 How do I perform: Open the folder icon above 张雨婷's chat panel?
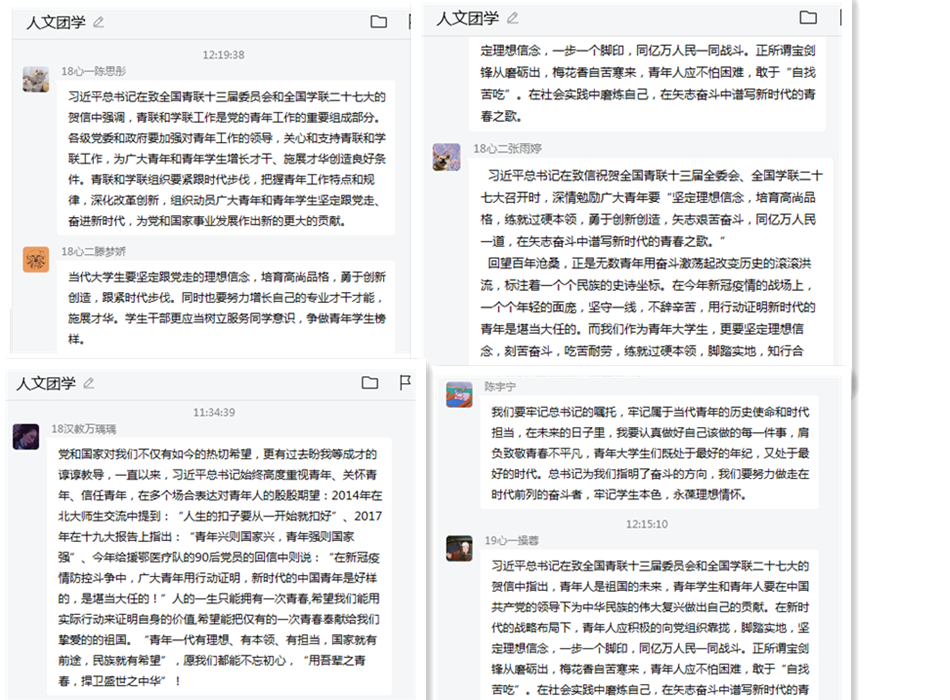(808, 18)
